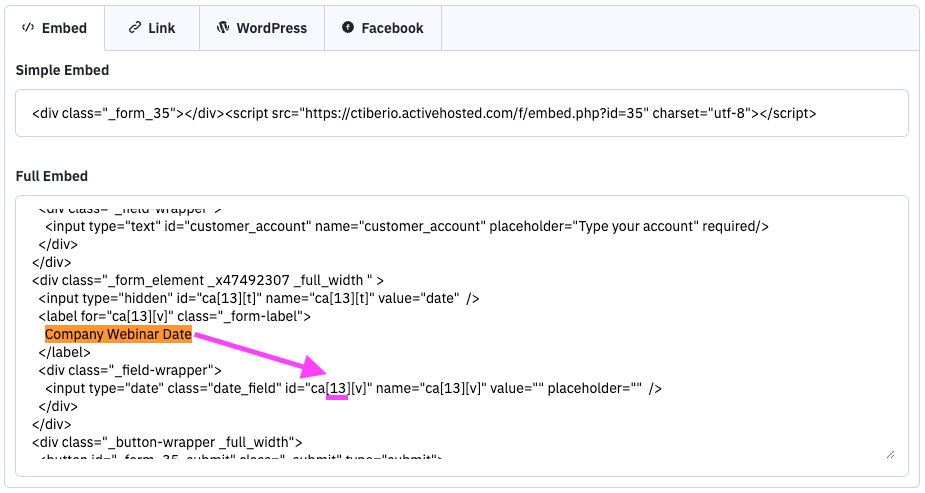Click the Simple Embed heading
This screenshot has height=493, width=925.
pyautogui.click(x=62, y=70)
